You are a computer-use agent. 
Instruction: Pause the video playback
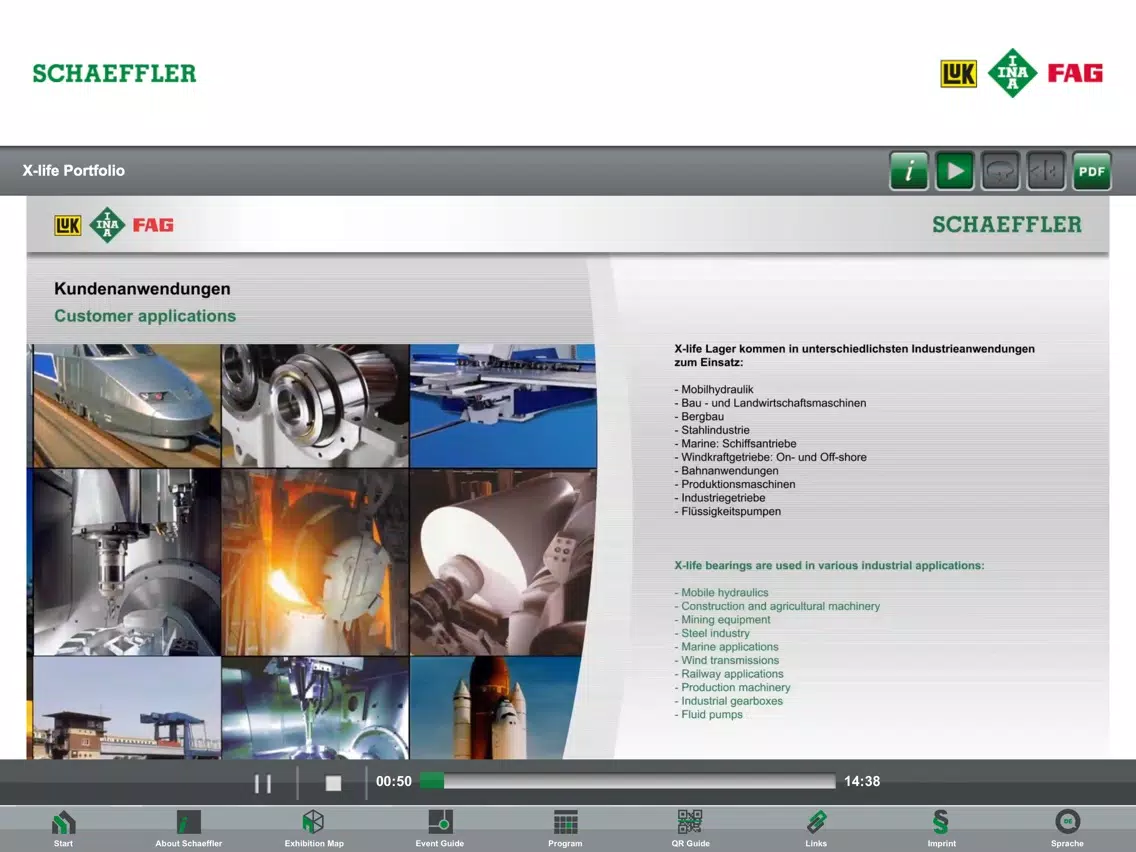263,782
